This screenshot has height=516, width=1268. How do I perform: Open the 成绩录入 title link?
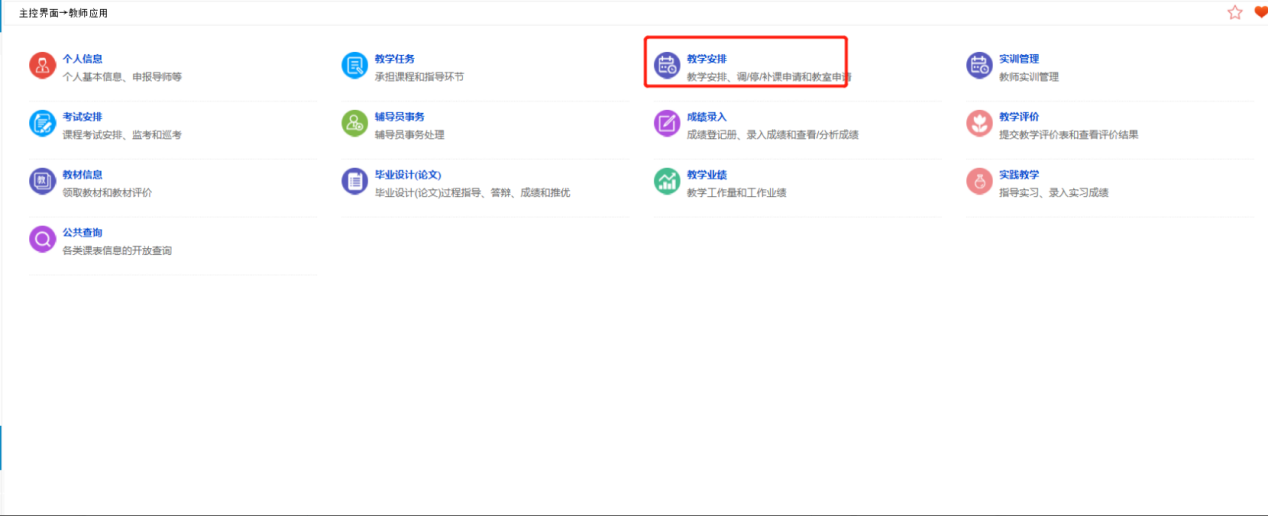706,117
